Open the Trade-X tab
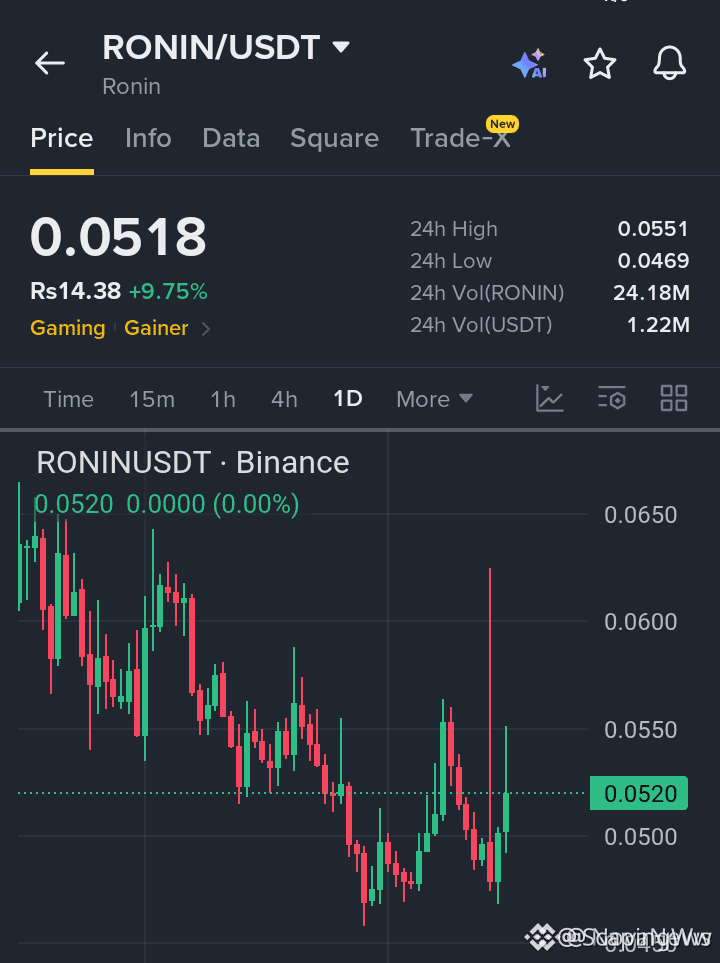Viewport: 720px width, 963px height. [460, 138]
